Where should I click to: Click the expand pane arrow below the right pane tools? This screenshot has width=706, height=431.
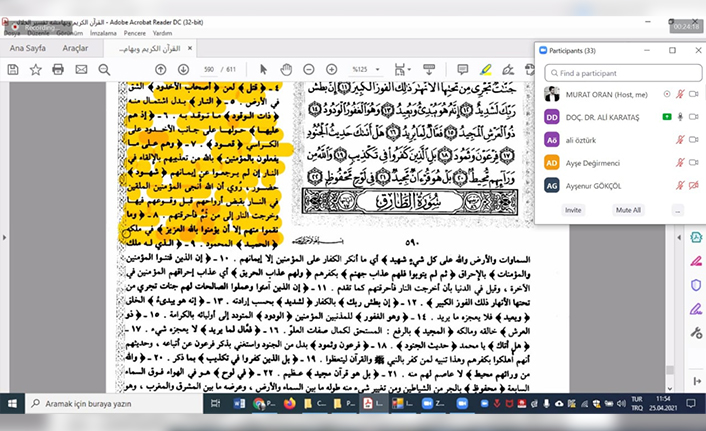pyautogui.click(x=697, y=381)
